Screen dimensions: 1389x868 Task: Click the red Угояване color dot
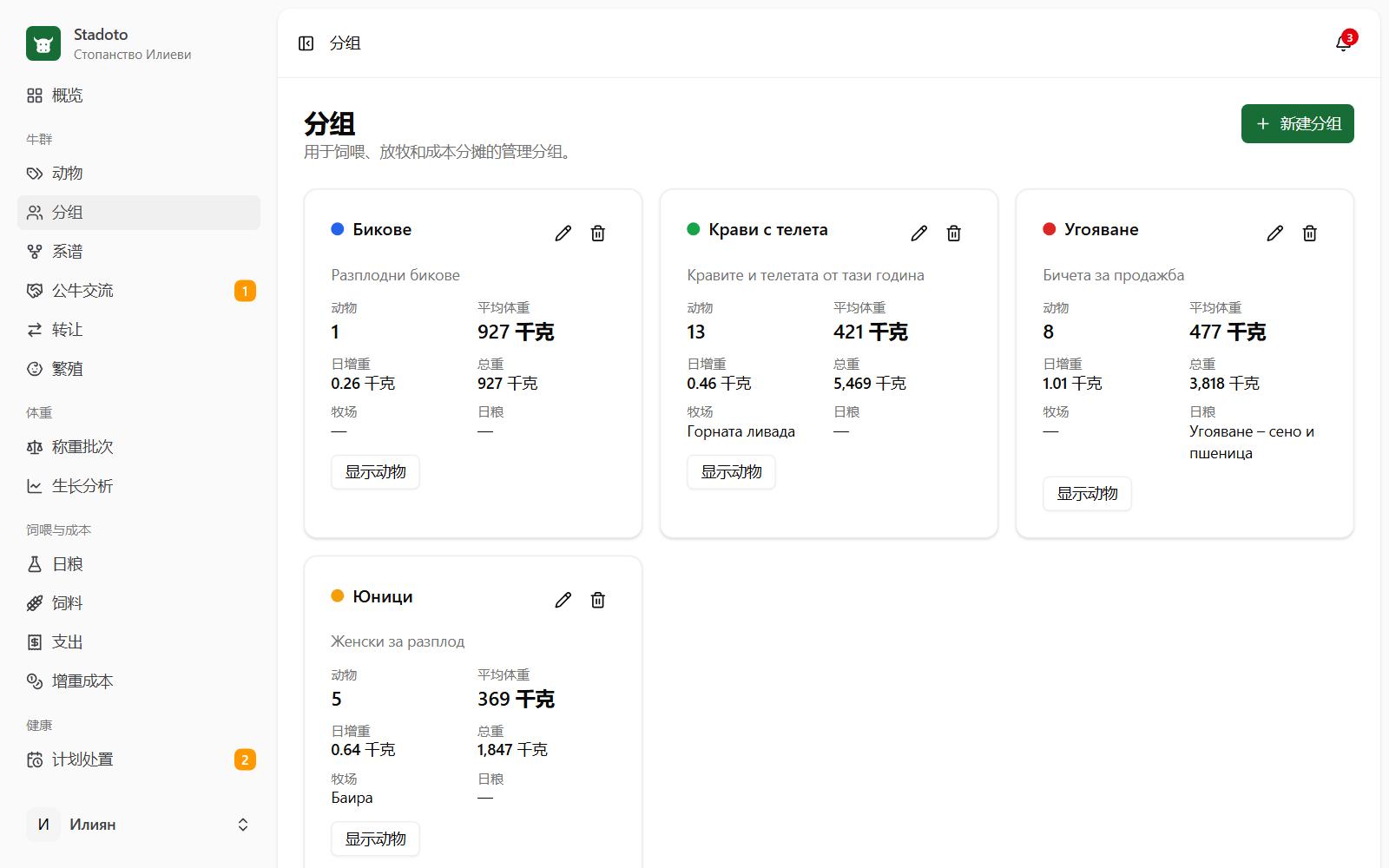1049,229
